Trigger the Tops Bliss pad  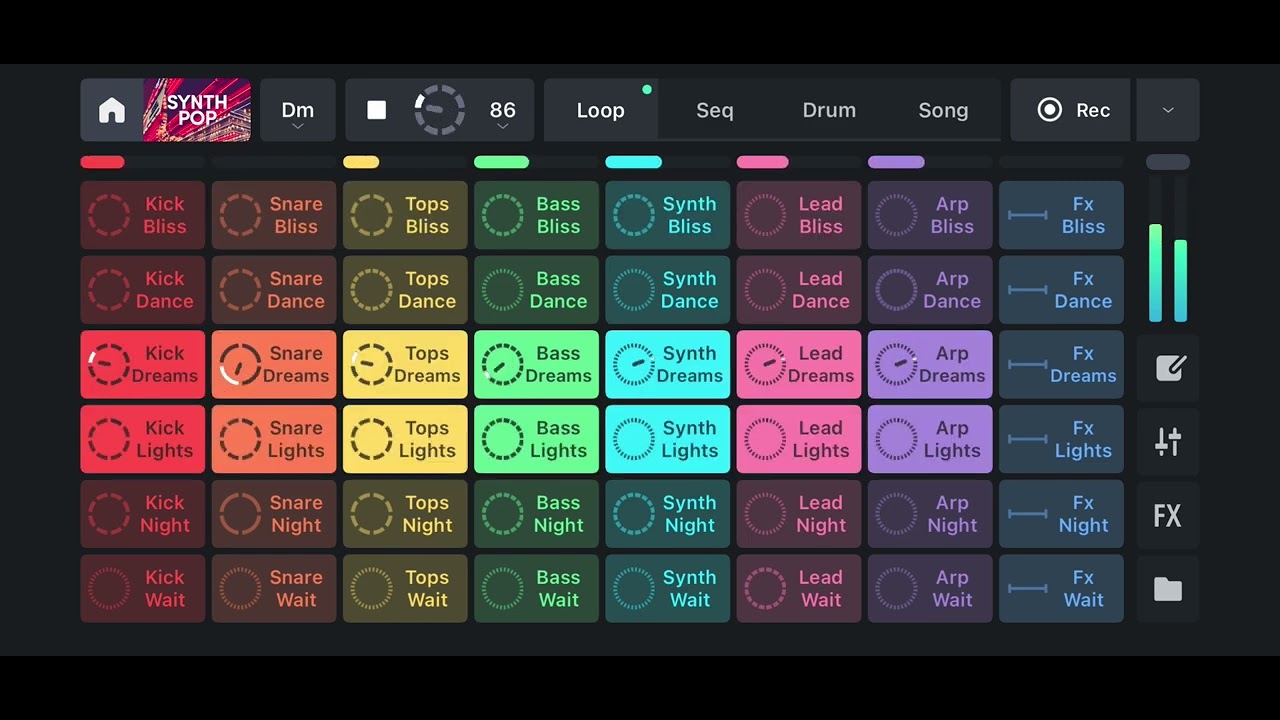coord(405,215)
